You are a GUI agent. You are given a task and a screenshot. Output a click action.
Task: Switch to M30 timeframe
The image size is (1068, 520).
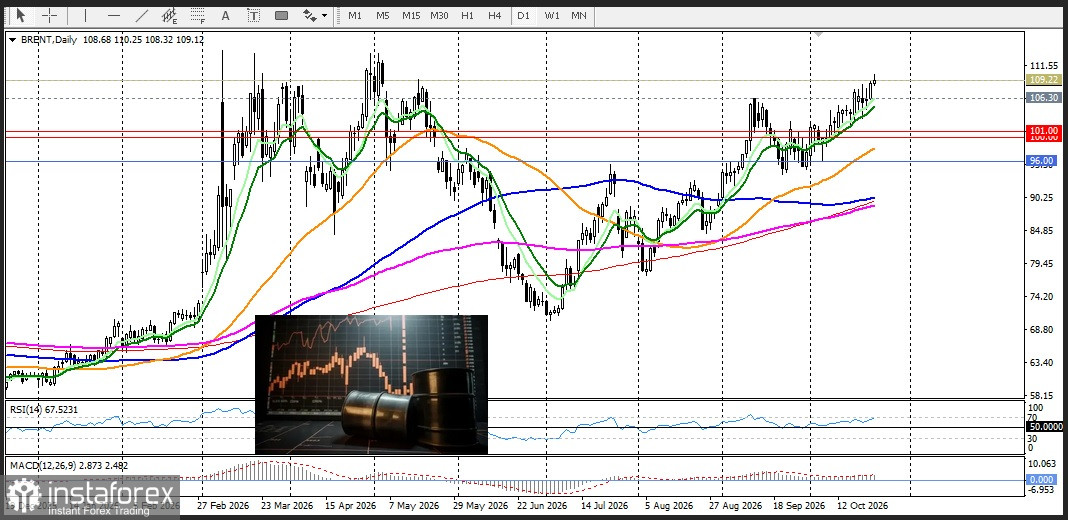coord(439,14)
